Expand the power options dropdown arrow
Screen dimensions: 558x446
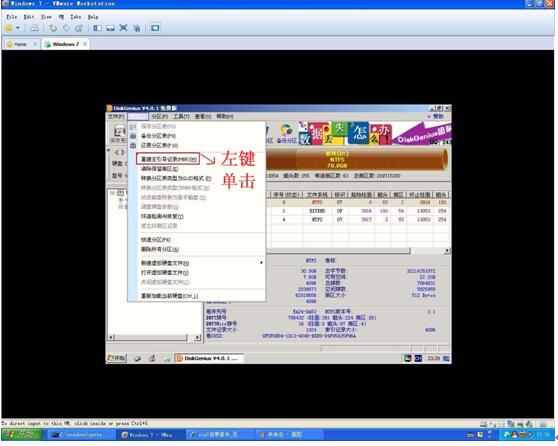[17, 28]
